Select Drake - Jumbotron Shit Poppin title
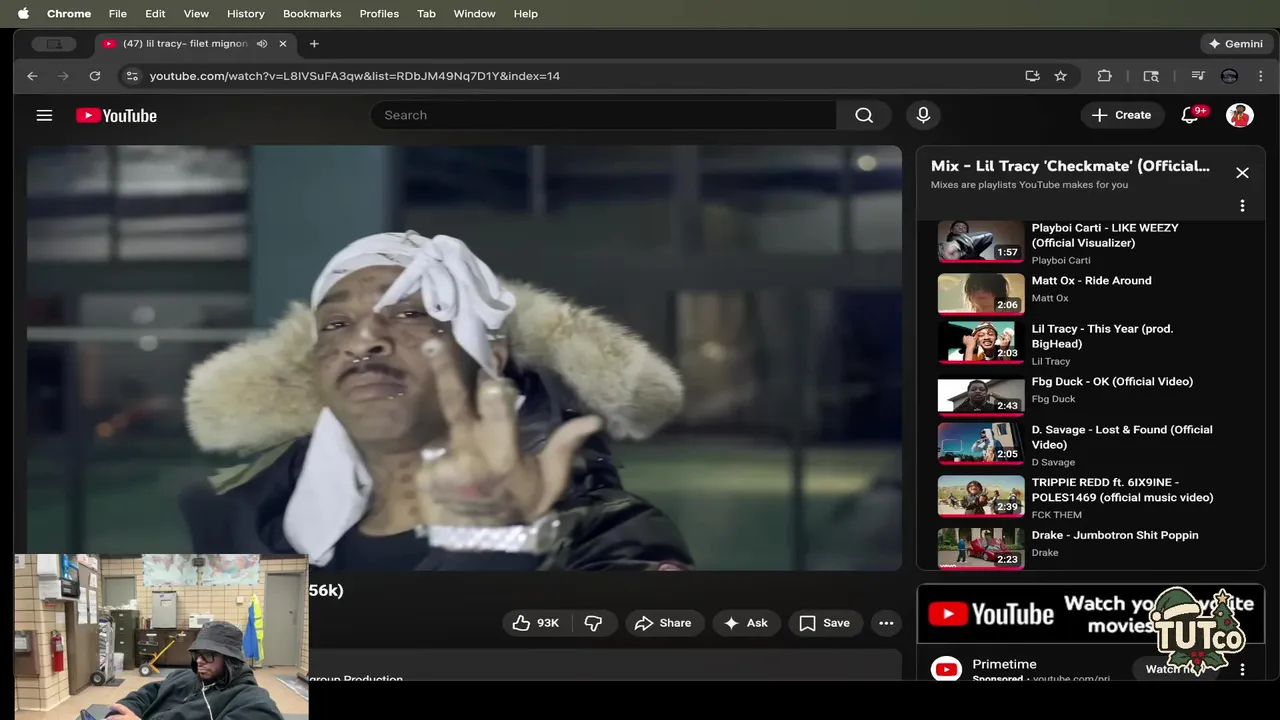1280x720 pixels. coord(1115,535)
